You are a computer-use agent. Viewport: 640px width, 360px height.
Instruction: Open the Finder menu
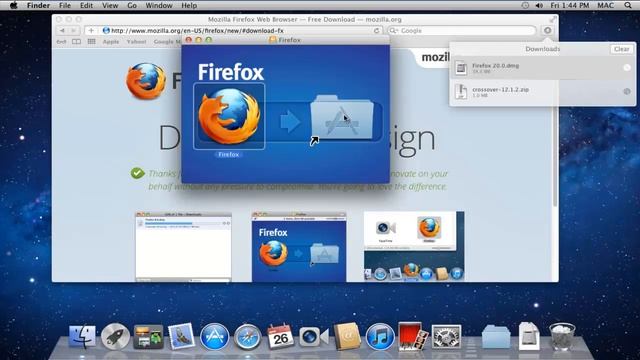pos(38,5)
